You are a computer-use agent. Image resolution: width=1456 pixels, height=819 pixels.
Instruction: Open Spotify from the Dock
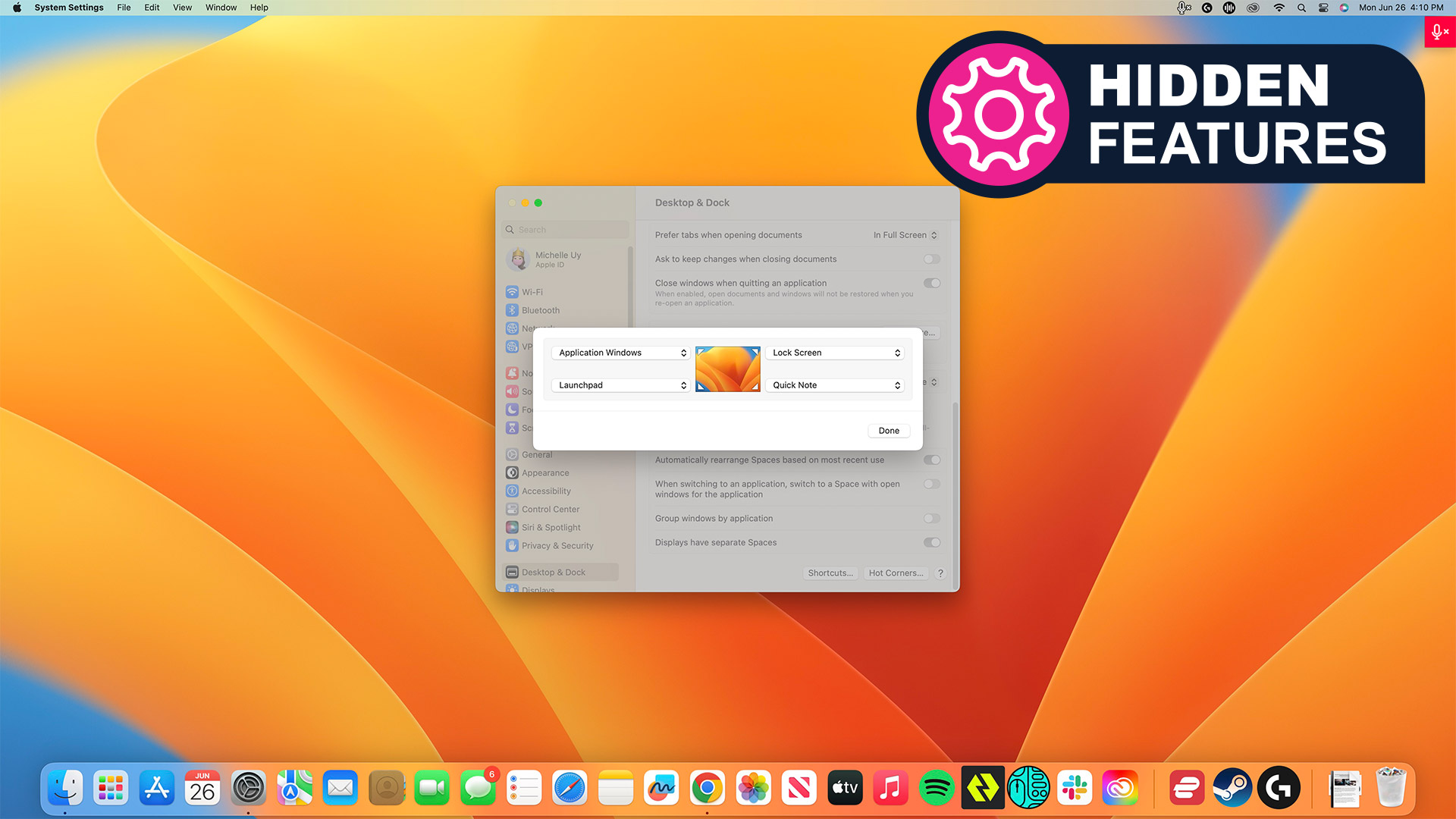pos(937,788)
